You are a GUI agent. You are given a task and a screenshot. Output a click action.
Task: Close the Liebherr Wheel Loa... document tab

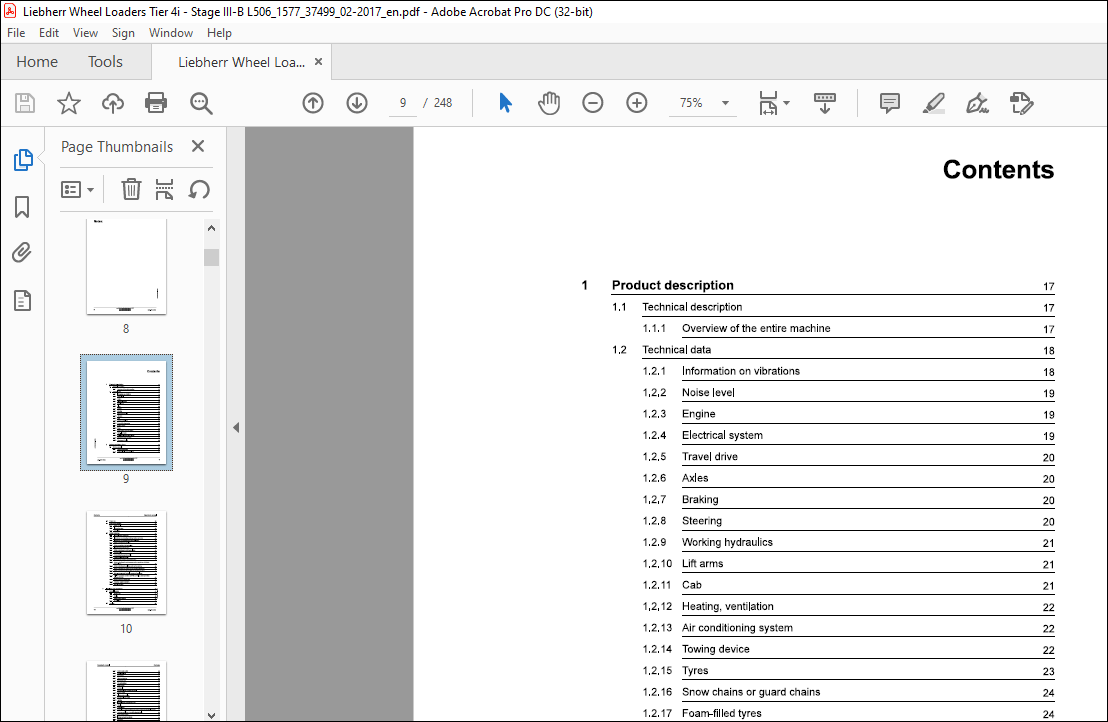(319, 61)
